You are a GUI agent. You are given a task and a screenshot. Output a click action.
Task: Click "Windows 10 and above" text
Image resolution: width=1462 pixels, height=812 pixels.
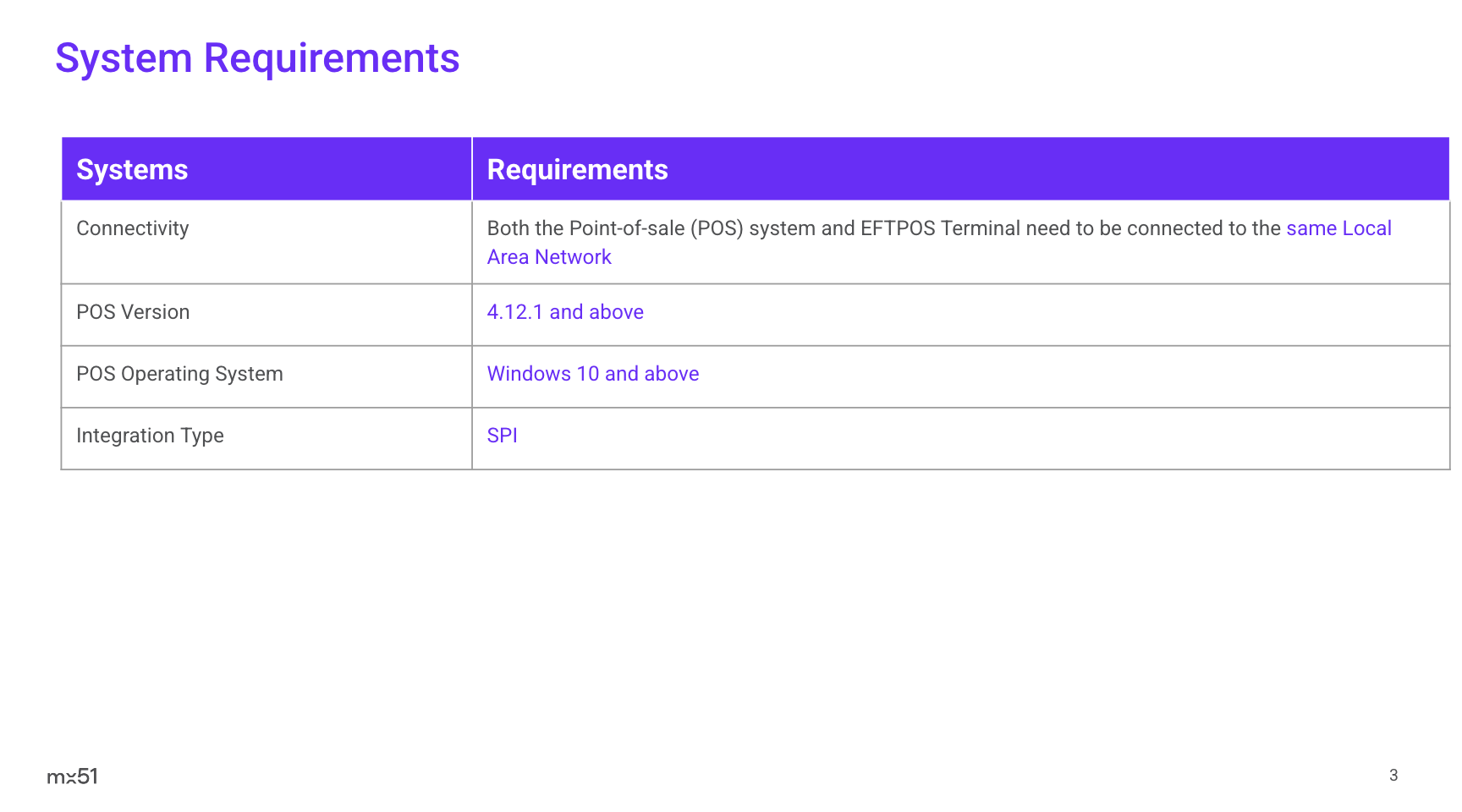(592, 374)
